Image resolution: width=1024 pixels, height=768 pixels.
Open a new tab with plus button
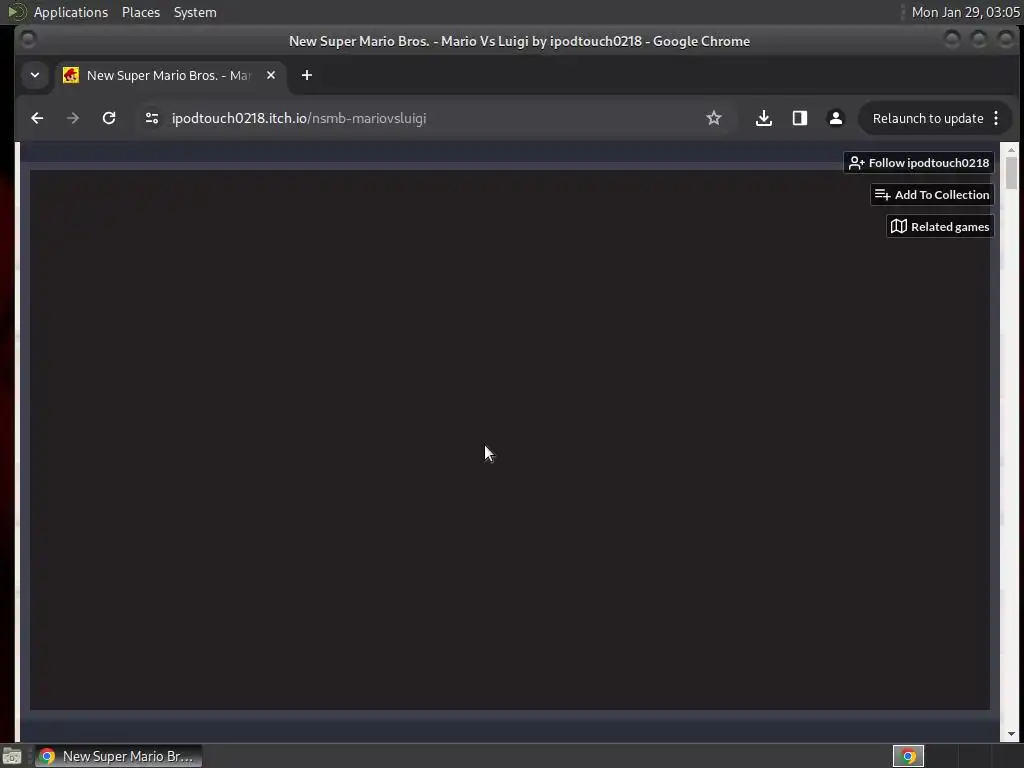306,75
